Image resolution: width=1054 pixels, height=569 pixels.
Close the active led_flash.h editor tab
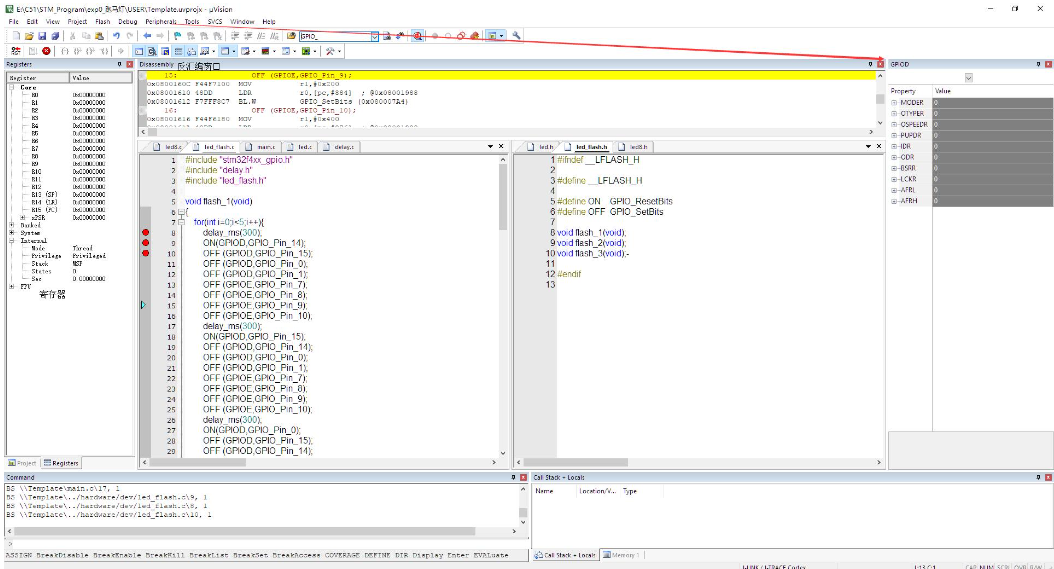[879, 146]
